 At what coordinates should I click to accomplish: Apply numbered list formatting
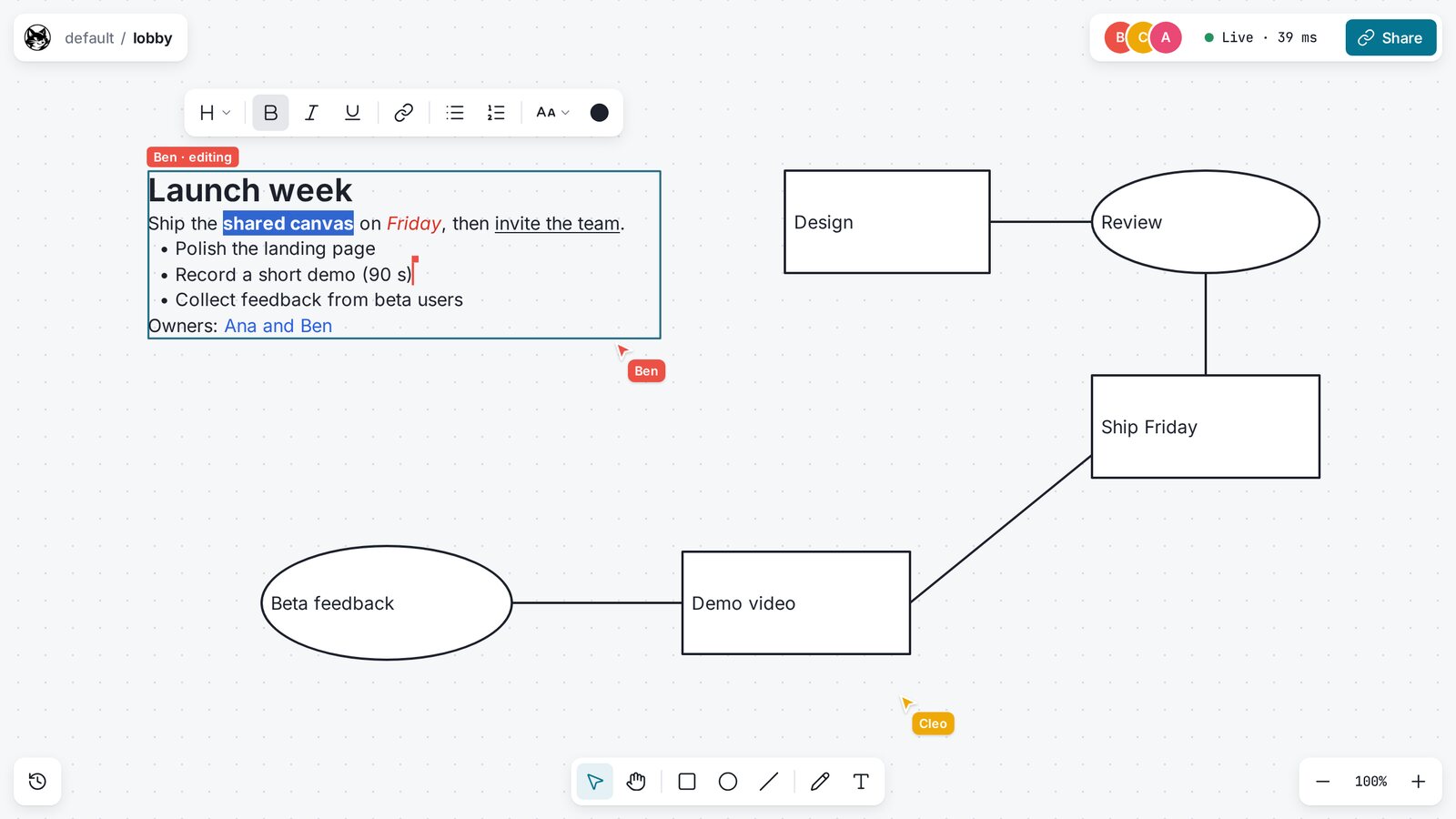coord(496,113)
